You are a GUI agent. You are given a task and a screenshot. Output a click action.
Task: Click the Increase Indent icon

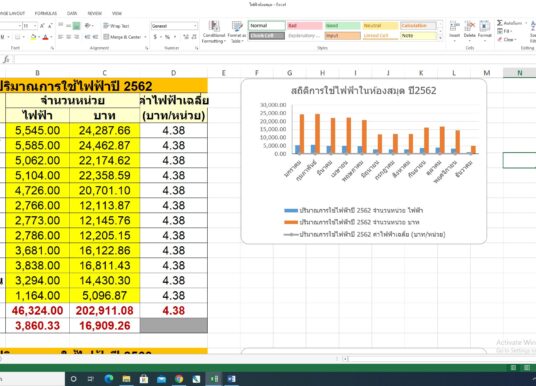pos(95,37)
